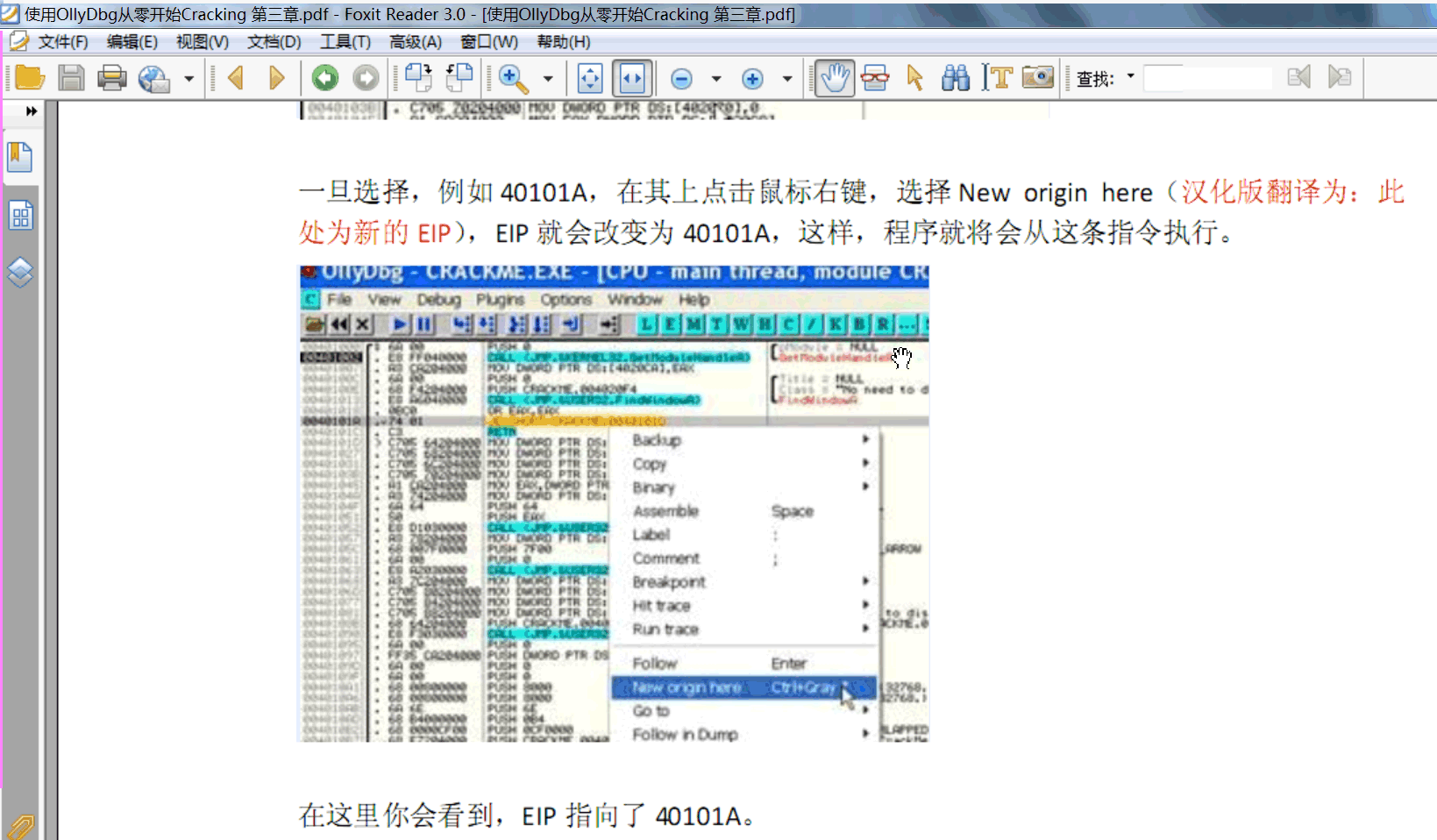Open the 高级(A) menu
This screenshot has height=840, width=1437.
point(416,42)
